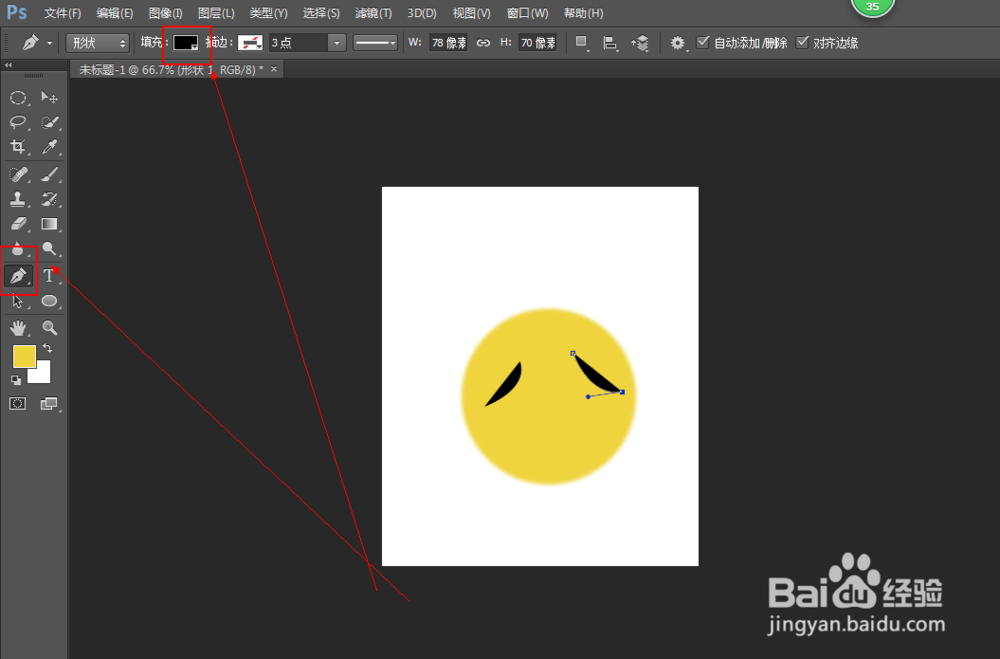Open path arrangement options
The height and width of the screenshot is (659, 1000).
(x=640, y=43)
